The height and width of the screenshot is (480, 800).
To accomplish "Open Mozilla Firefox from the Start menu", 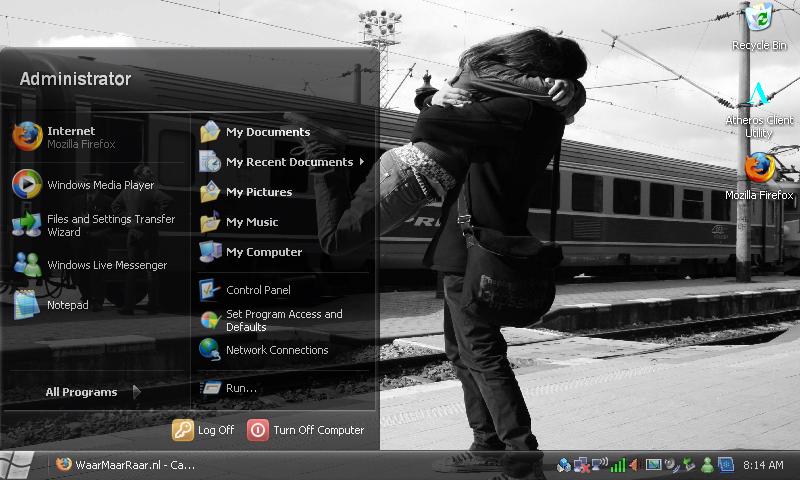I will (70, 137).
